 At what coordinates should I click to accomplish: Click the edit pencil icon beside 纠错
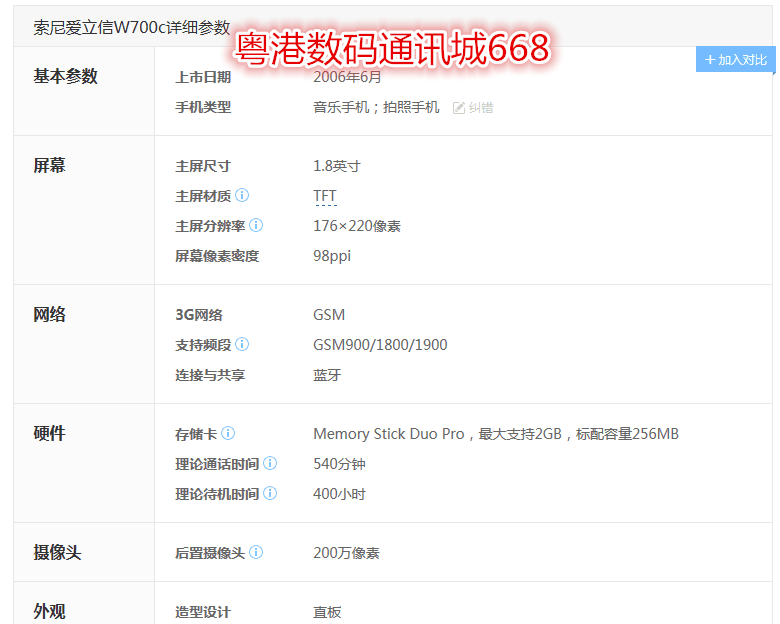point(459,107)
